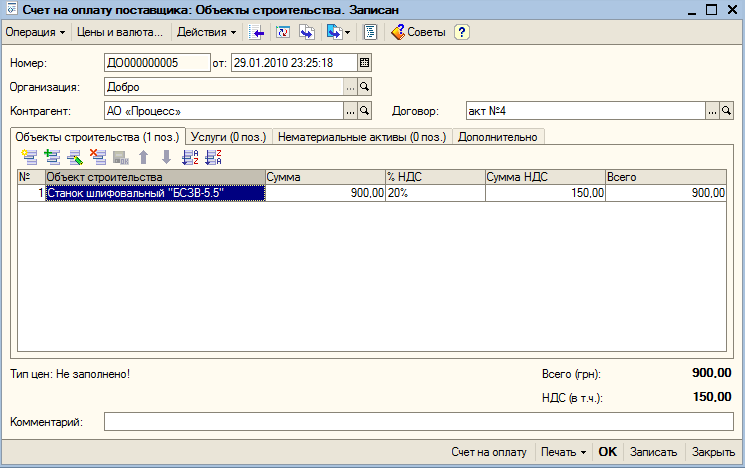Screen dimensions: 745x468
Task: Click the Договор field акт №4
Action: (x=586, y=111)
